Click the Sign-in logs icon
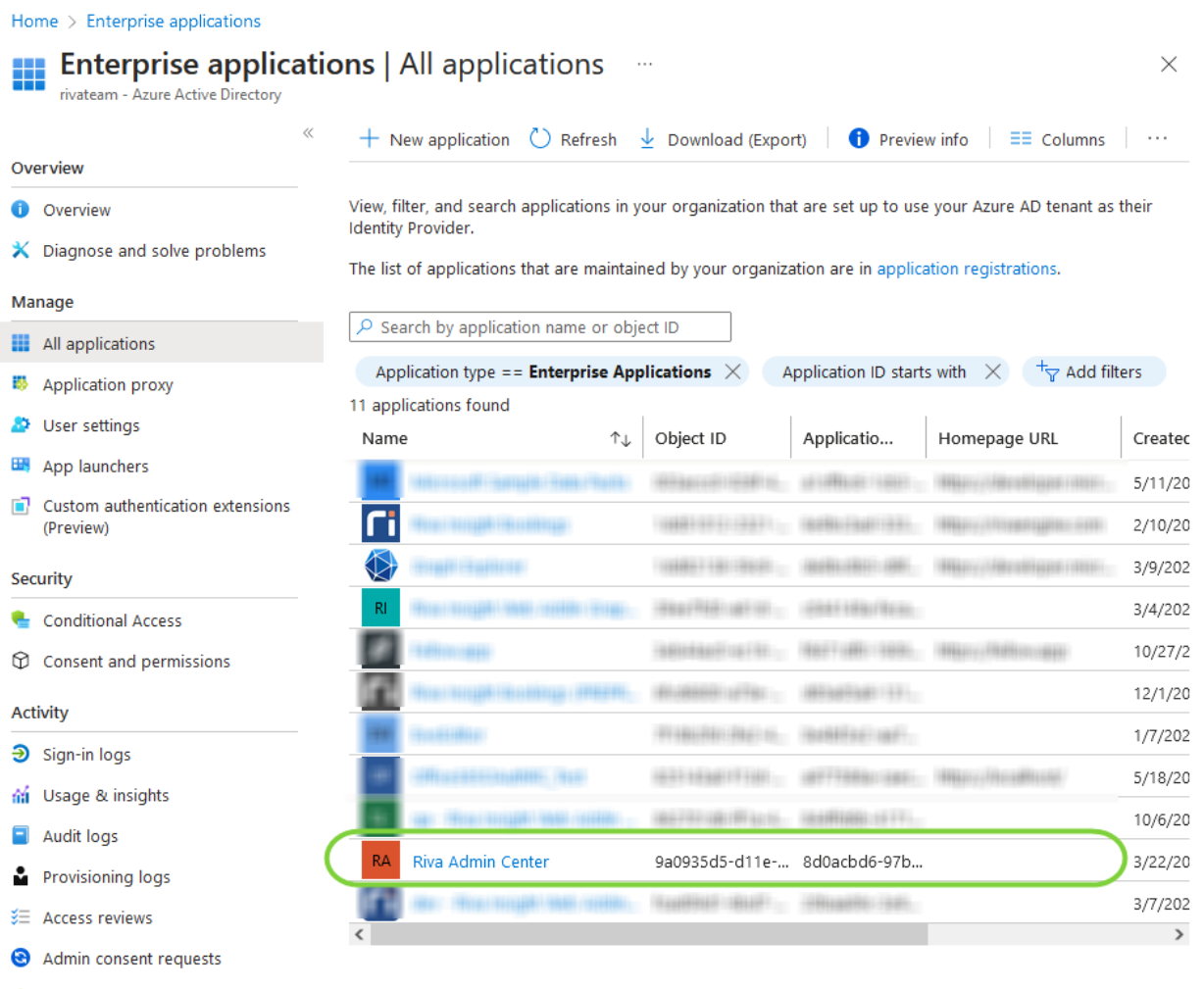The width and height of the screenshot is (1204, 989). pyautogui.click(x=21, y=754)
